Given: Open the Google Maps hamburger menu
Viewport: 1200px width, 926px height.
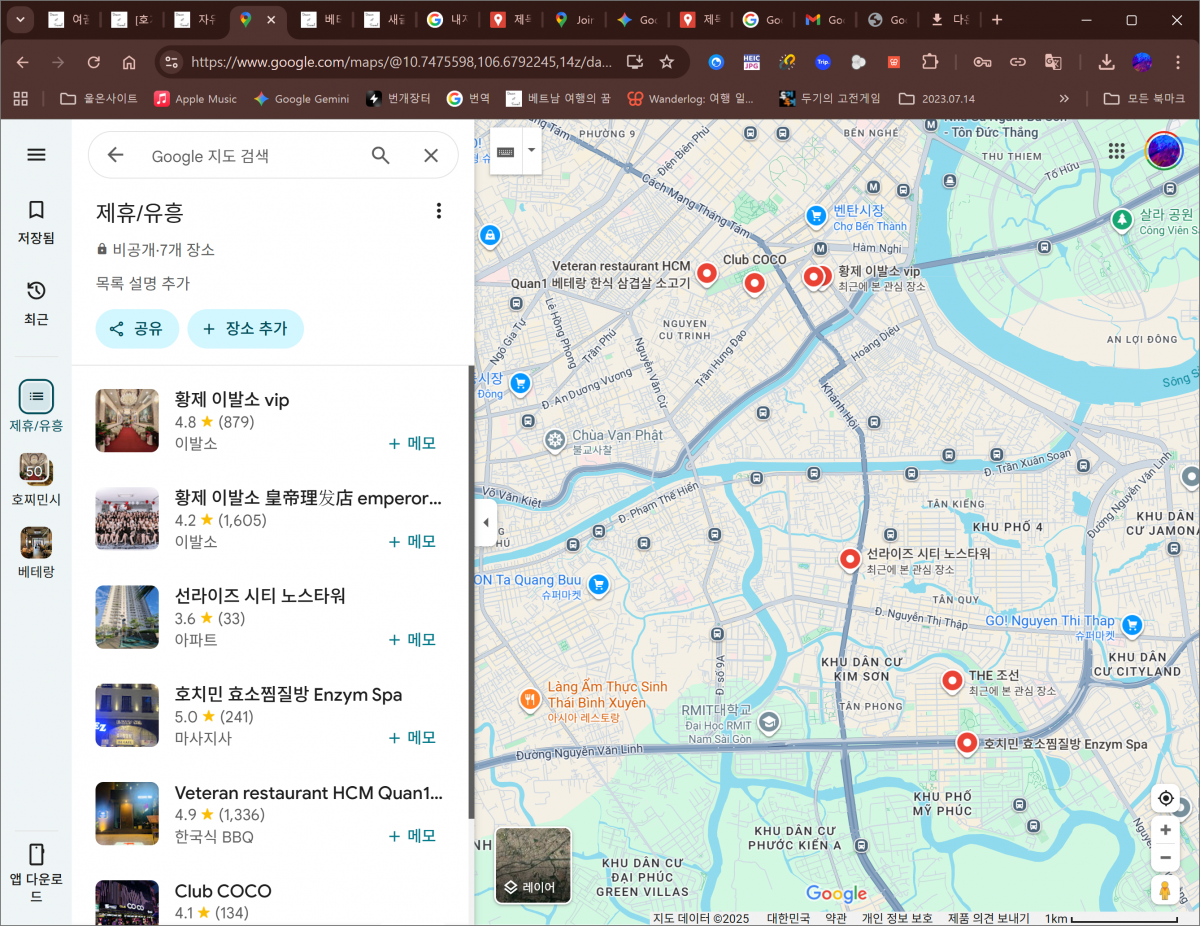Looking at the screenshot, I should 36,155.
